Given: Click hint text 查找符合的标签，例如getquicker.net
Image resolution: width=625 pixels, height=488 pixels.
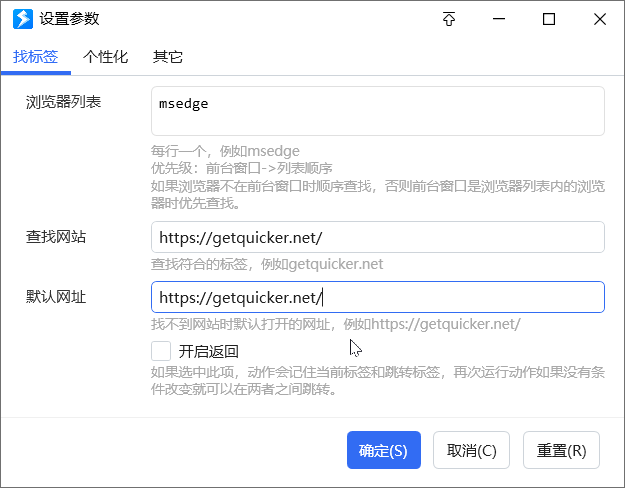Looking at the screenshot, I should point(267,264).
